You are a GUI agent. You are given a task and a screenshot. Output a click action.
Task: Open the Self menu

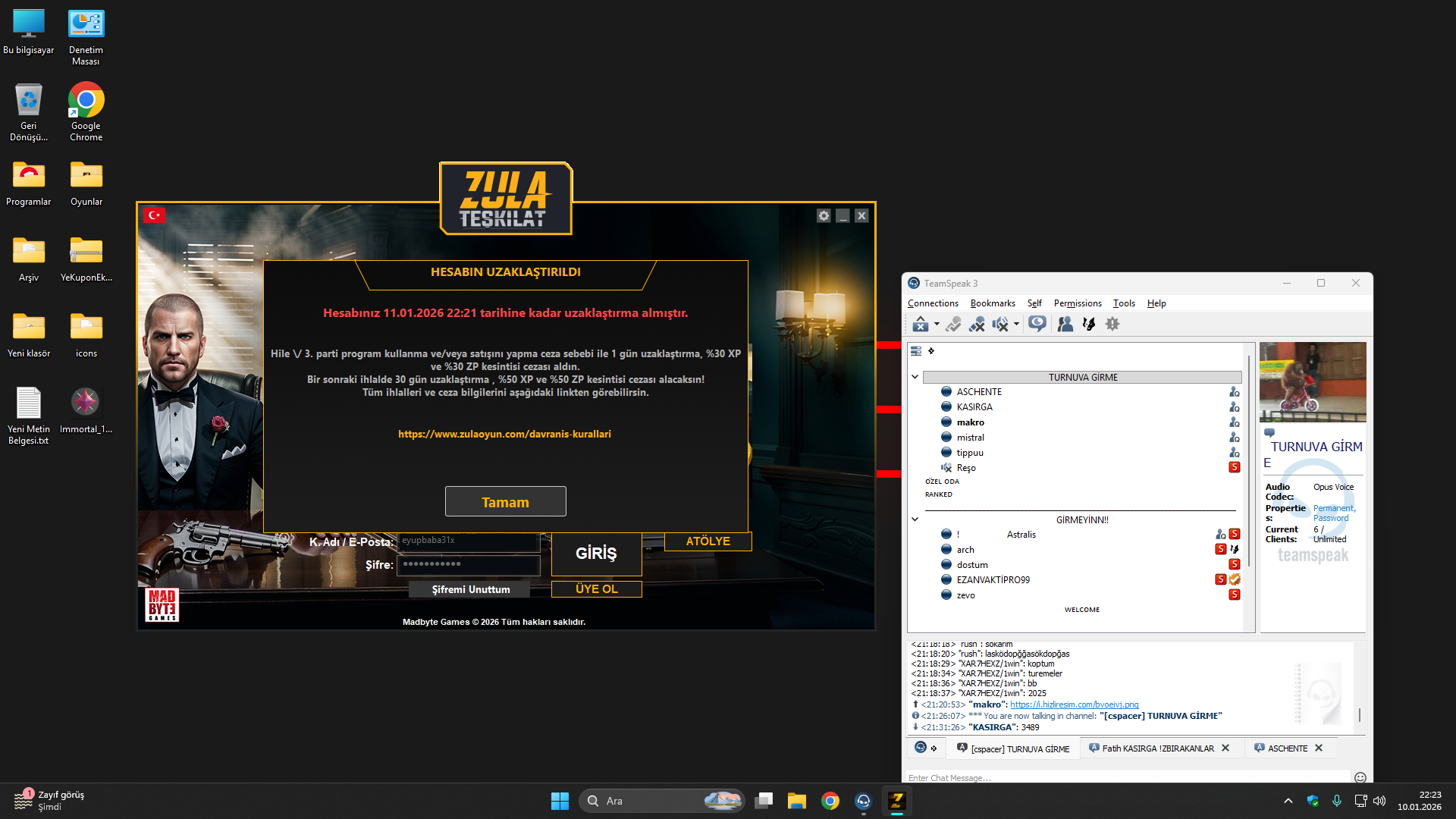point(1034,303)
